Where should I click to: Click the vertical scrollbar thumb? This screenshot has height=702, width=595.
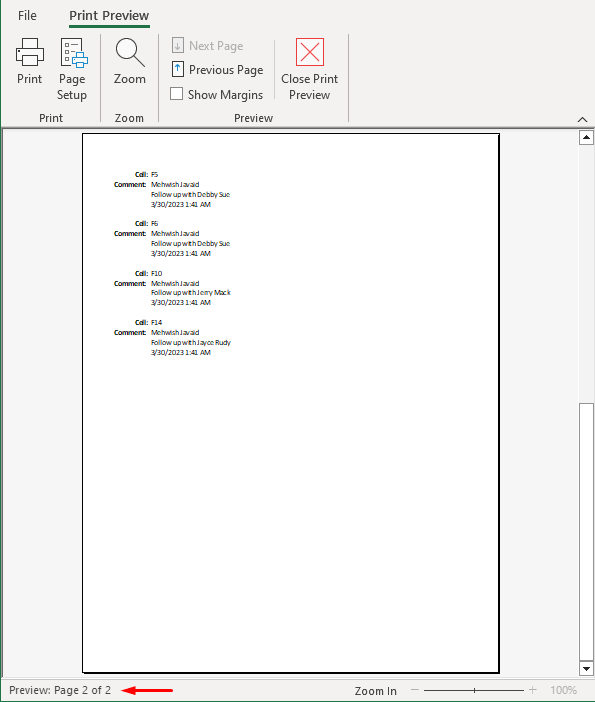tap(586, 531)
